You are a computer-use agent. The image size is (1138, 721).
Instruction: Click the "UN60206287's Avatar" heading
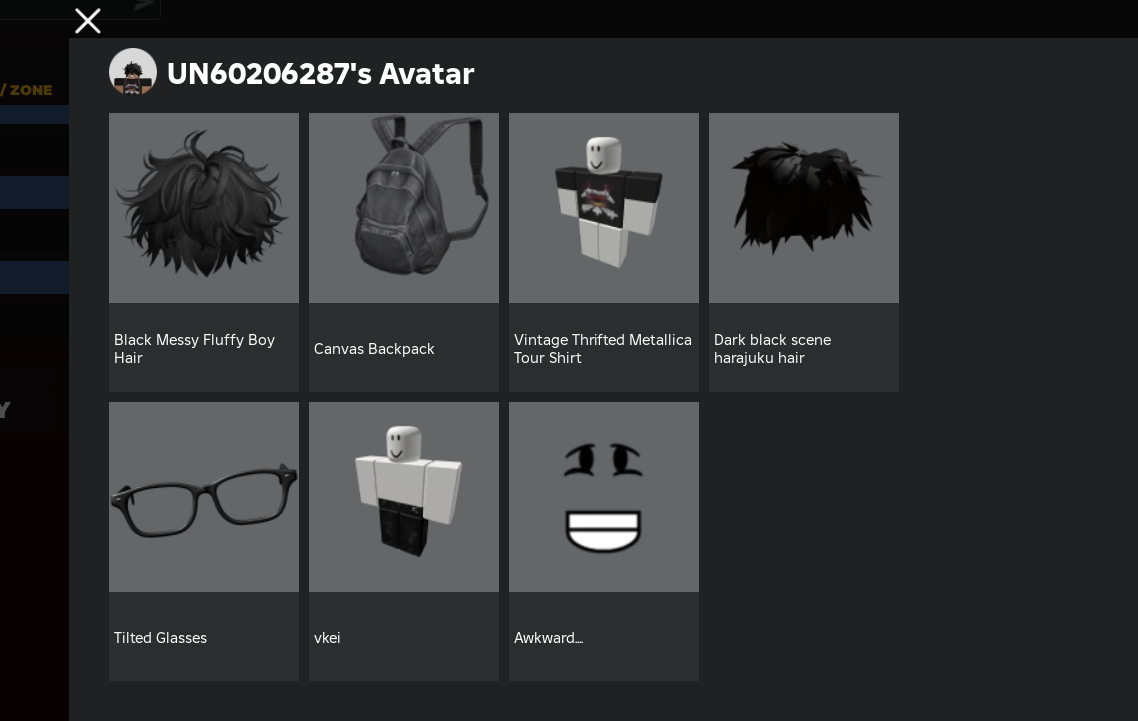320,73
